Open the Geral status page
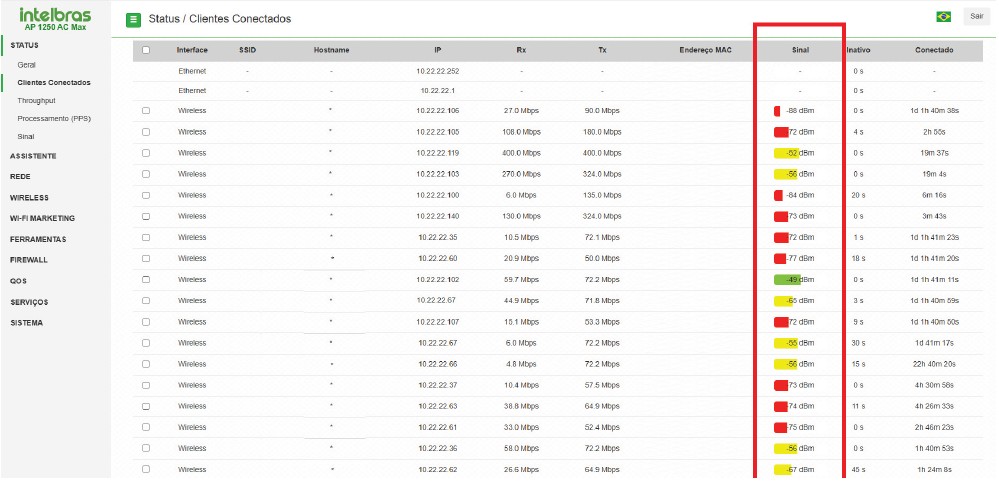999x483 pixels. 27,65
